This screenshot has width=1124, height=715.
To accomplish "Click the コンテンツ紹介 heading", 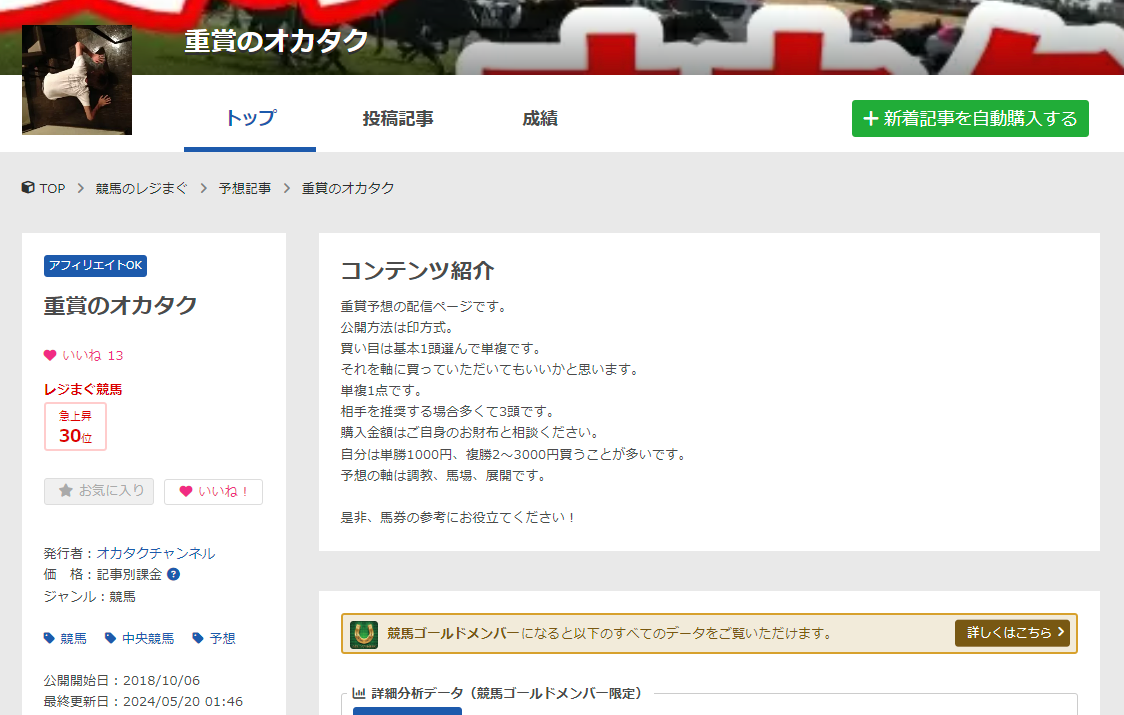I will tap(417, 271).
